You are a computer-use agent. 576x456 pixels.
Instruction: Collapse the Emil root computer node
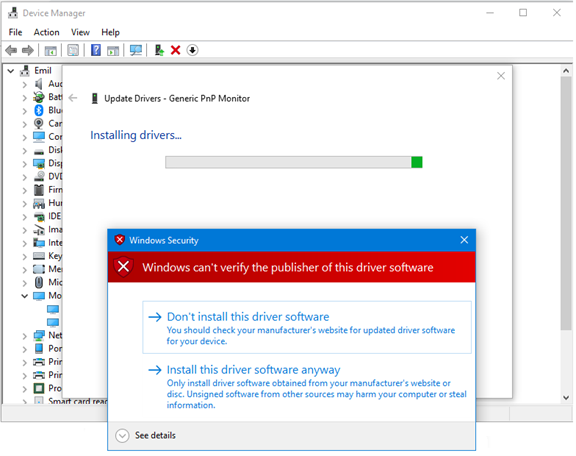pos(11,71)
